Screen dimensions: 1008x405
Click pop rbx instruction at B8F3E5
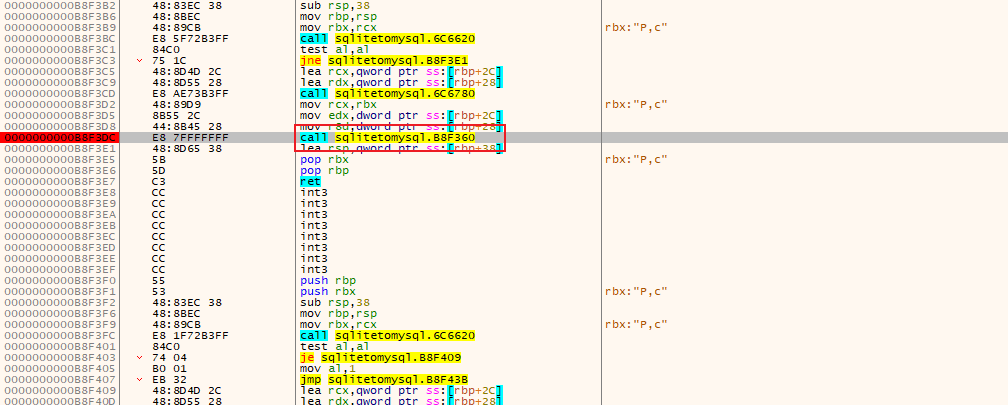pyautogui.click(x=325, y=159)
